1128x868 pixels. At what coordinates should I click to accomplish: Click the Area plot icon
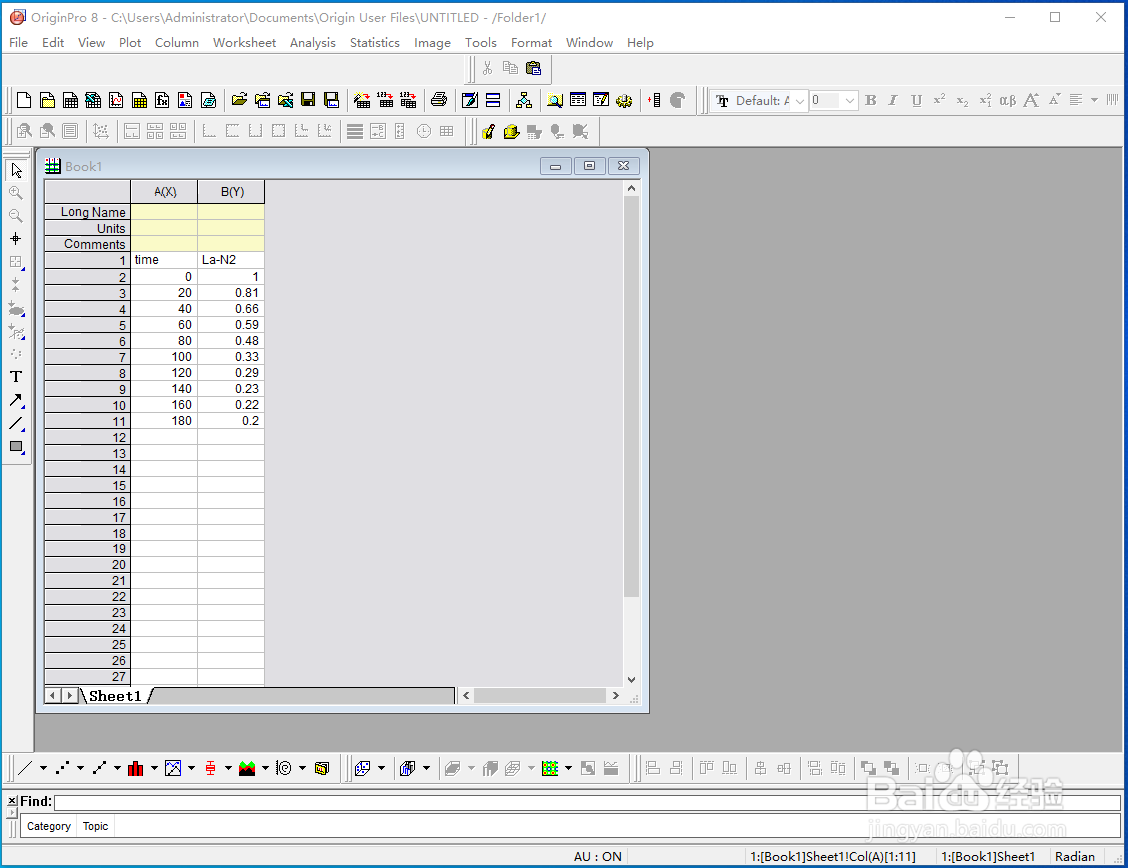tap(247, 768)
